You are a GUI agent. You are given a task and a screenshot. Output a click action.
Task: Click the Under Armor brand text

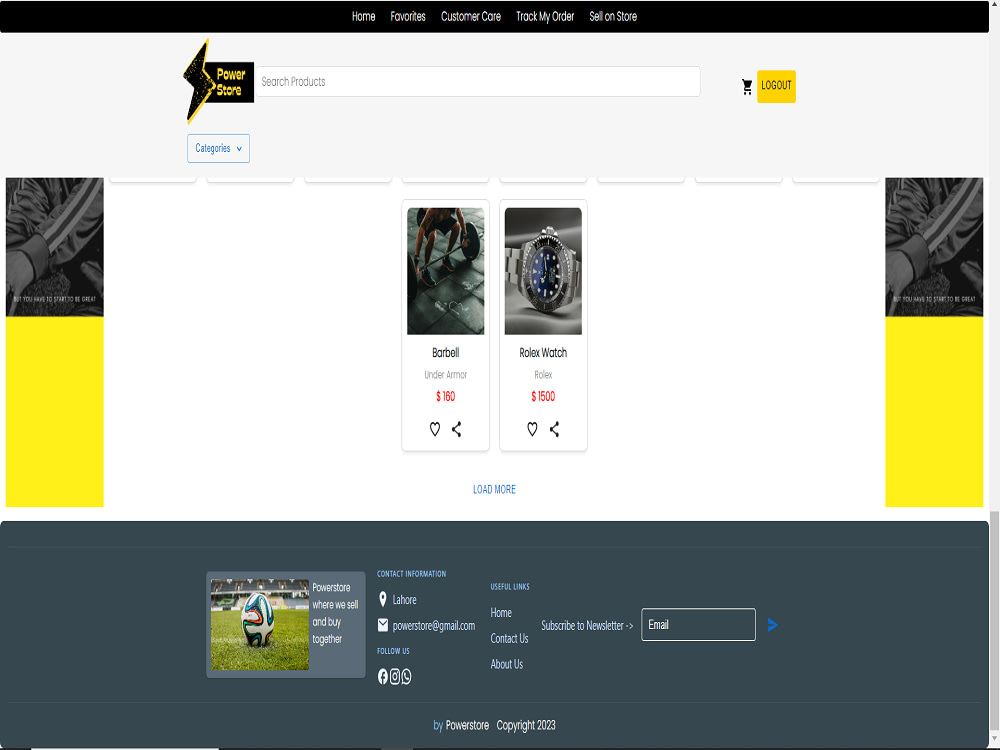pyautogui.click(x=445, y=374)
